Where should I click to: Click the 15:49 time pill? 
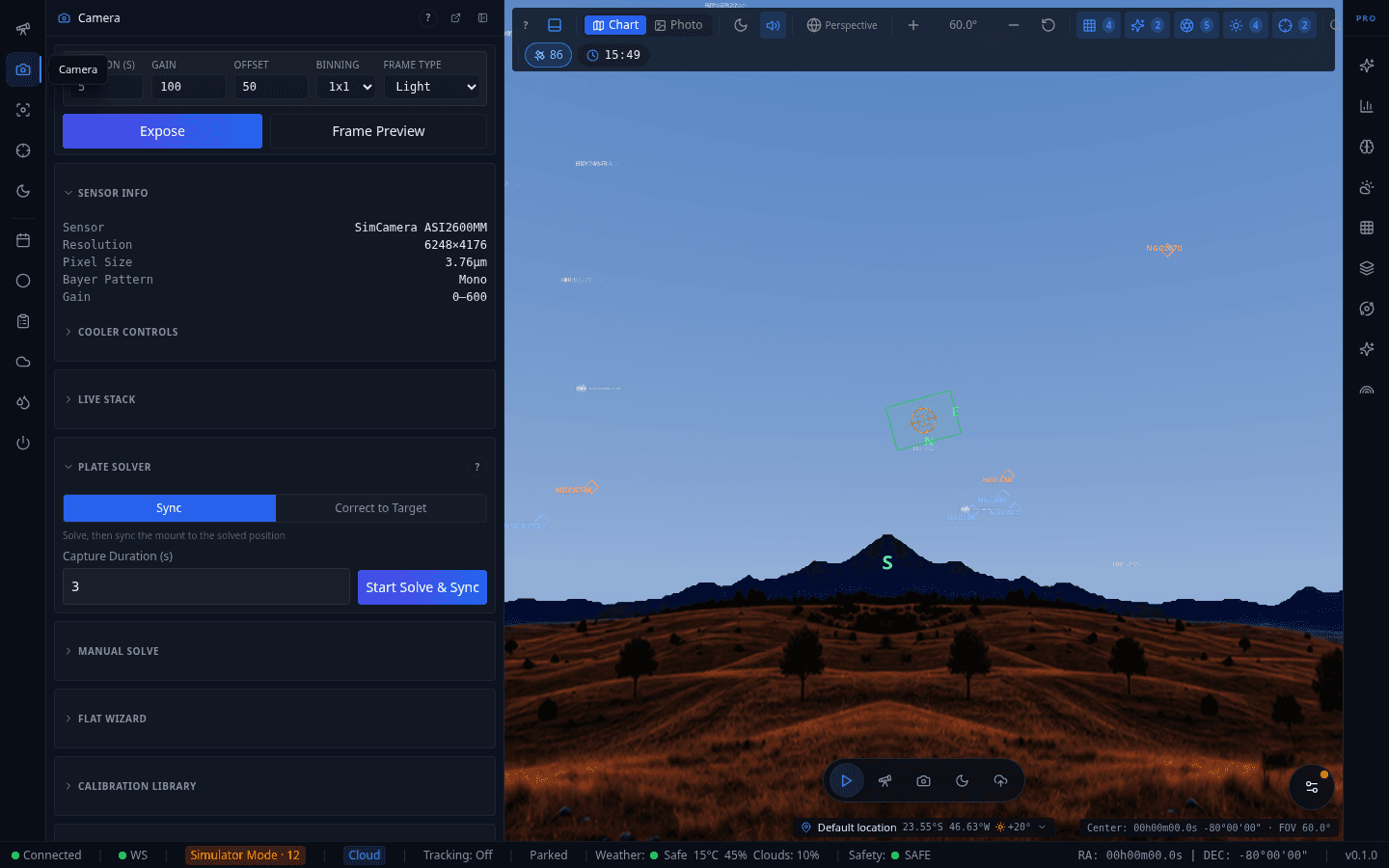pyautogui.click(x=613, y=55)
